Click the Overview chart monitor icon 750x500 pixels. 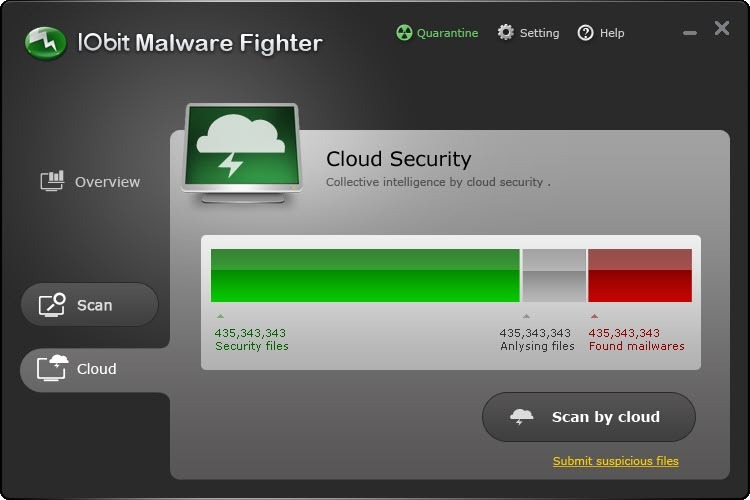point(52,181)
